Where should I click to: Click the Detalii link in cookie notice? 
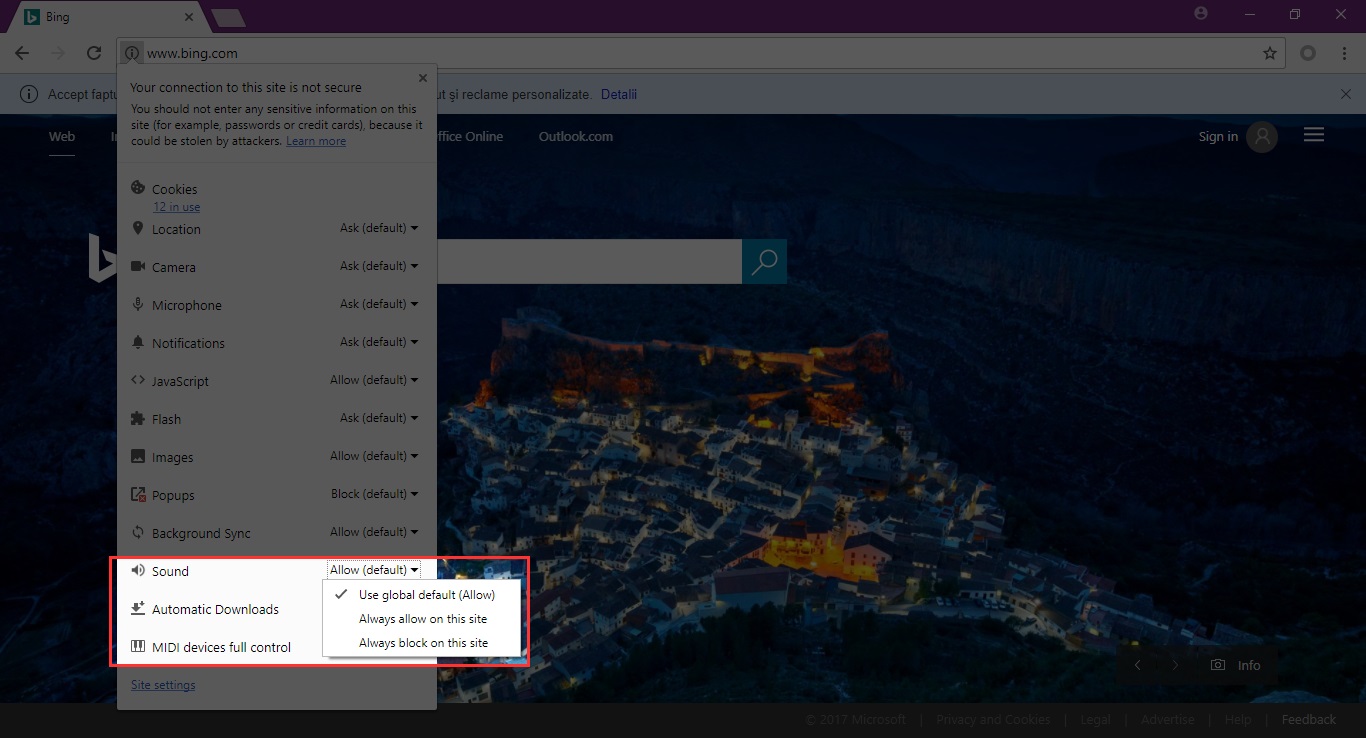click(x=619, y=94)
